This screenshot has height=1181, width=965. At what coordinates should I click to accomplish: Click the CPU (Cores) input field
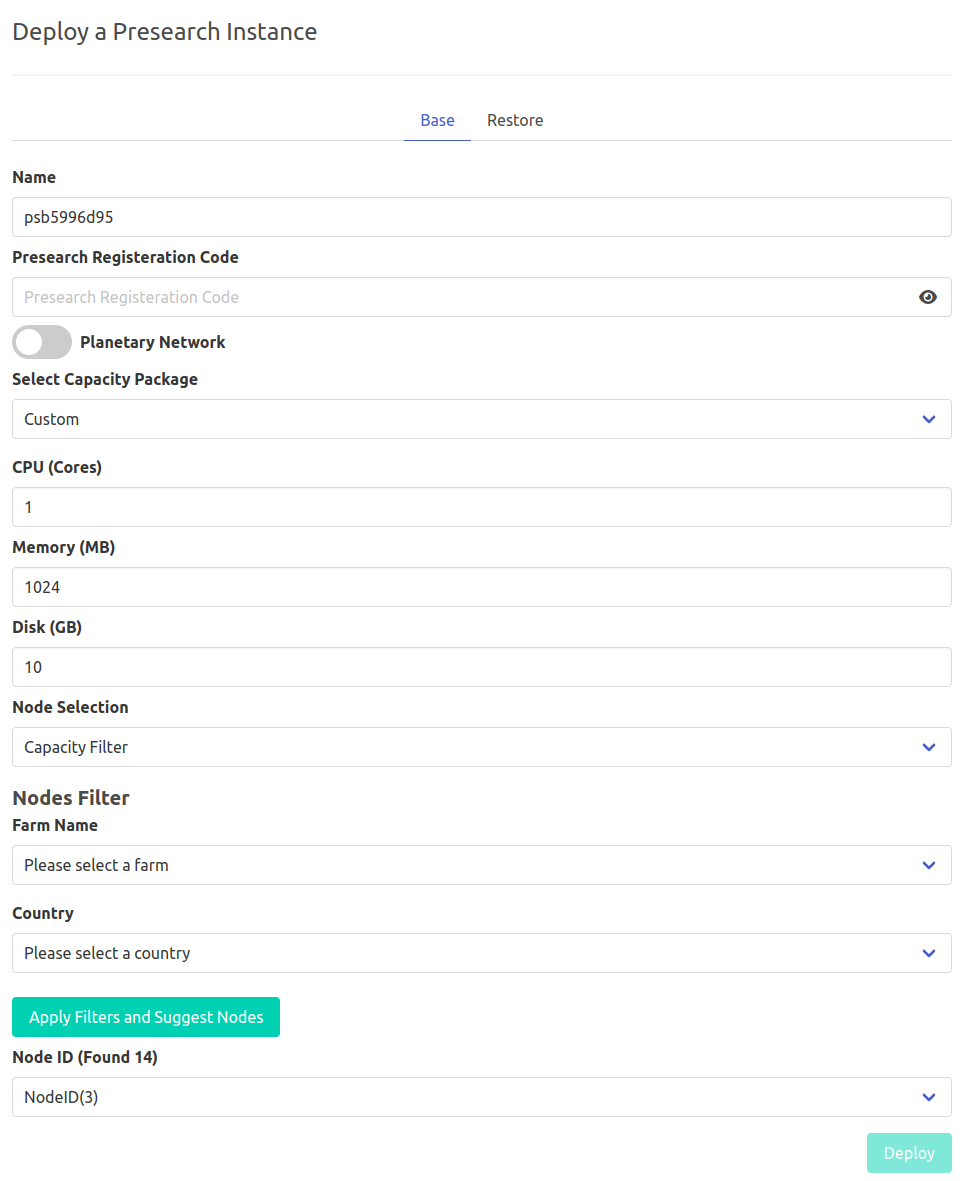click(x=481, y=507)
